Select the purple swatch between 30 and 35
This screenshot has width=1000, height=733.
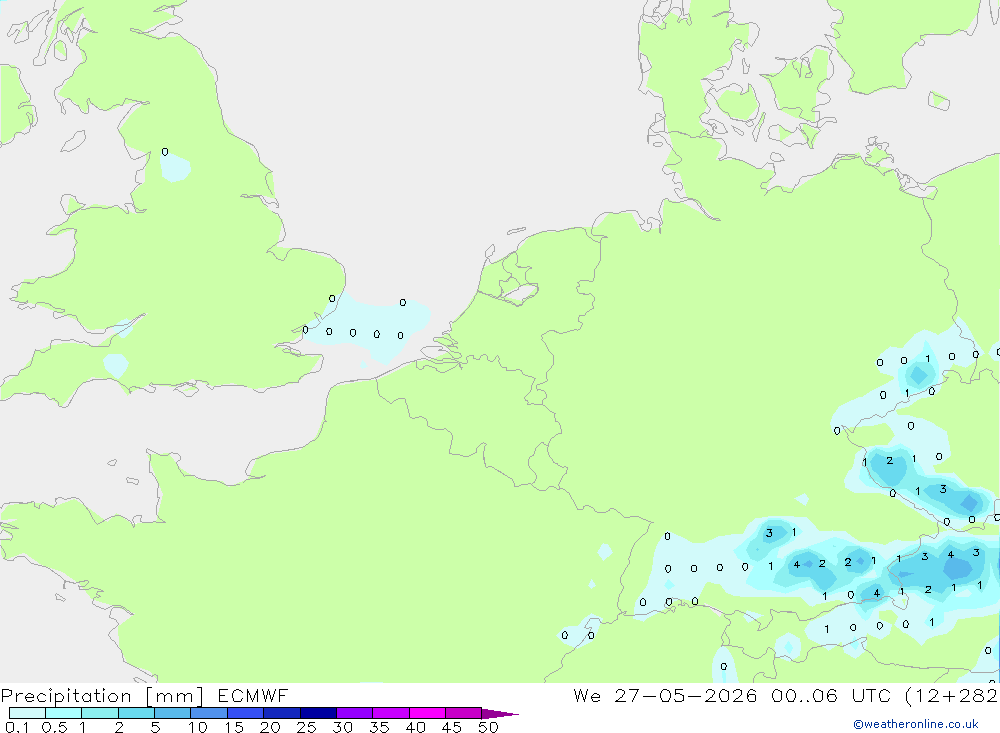(x=355, y=713)
